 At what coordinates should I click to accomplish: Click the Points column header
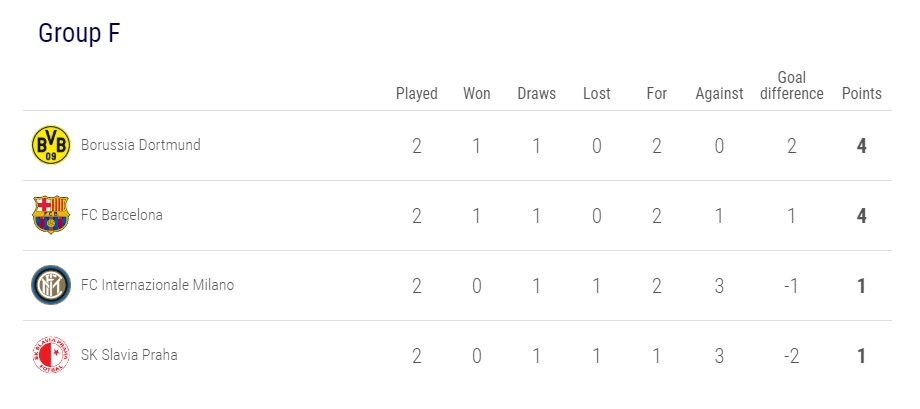pos(862,93)
